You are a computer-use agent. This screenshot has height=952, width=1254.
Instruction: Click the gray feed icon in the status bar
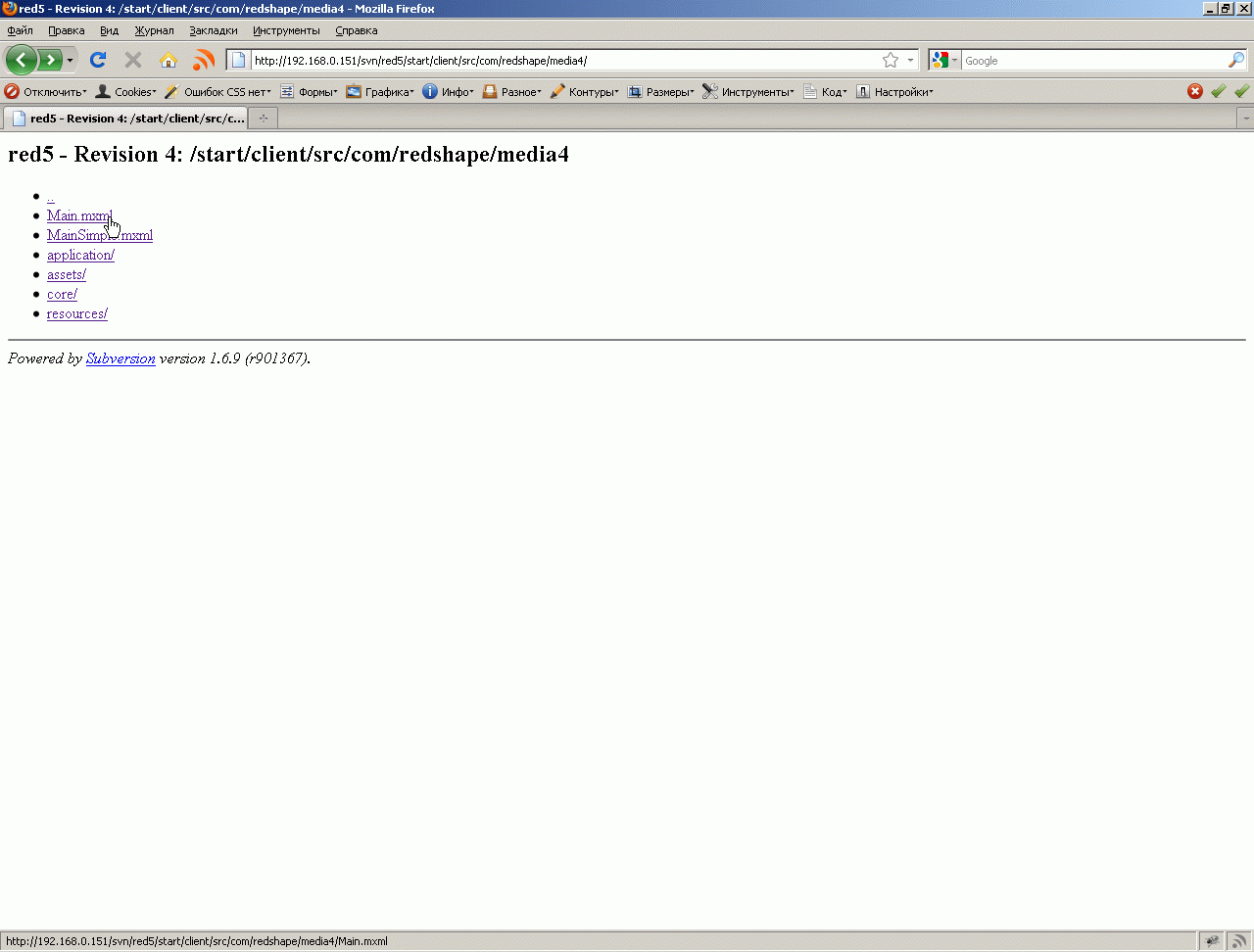pyautogui.click(x=1239, y=941)
